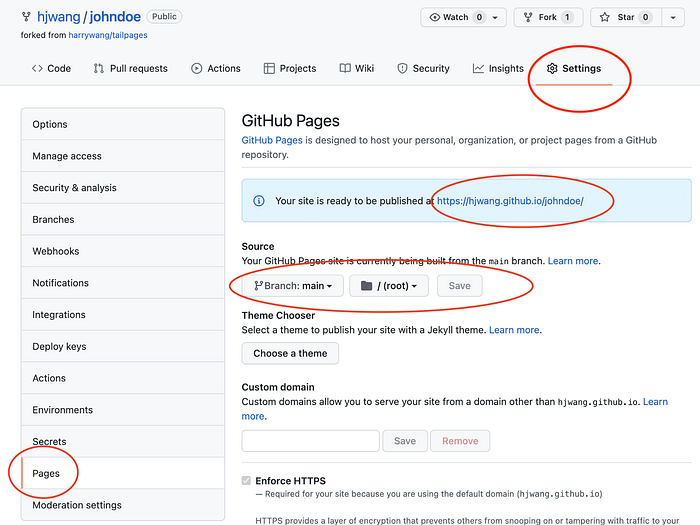This screenshot has height=525, width=700.
Task: Open the hjwang.github.io/johndoe site link
Action: 510,201
